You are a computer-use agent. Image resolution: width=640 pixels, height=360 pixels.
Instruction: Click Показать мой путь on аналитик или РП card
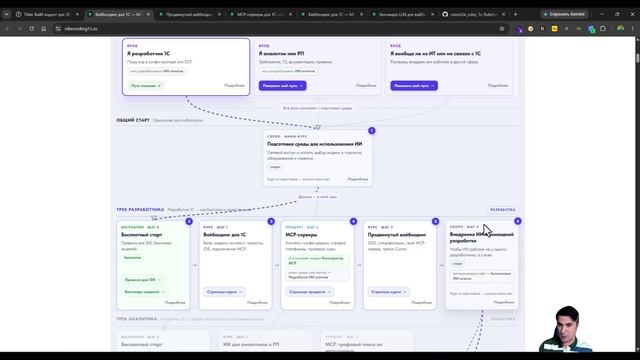(282, 86)
